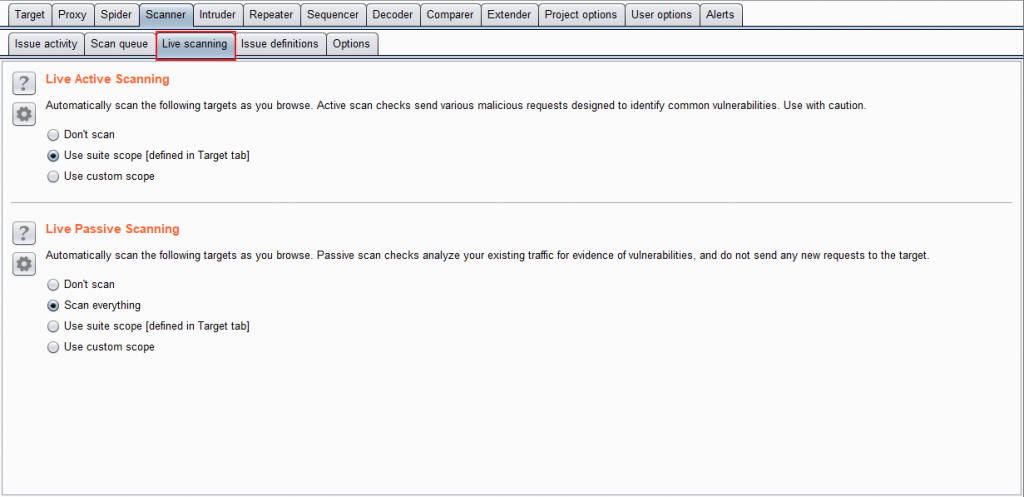Open settings gear for Live Active Scanning
The image size is (1024, 497).
click(x=24, y=114)
